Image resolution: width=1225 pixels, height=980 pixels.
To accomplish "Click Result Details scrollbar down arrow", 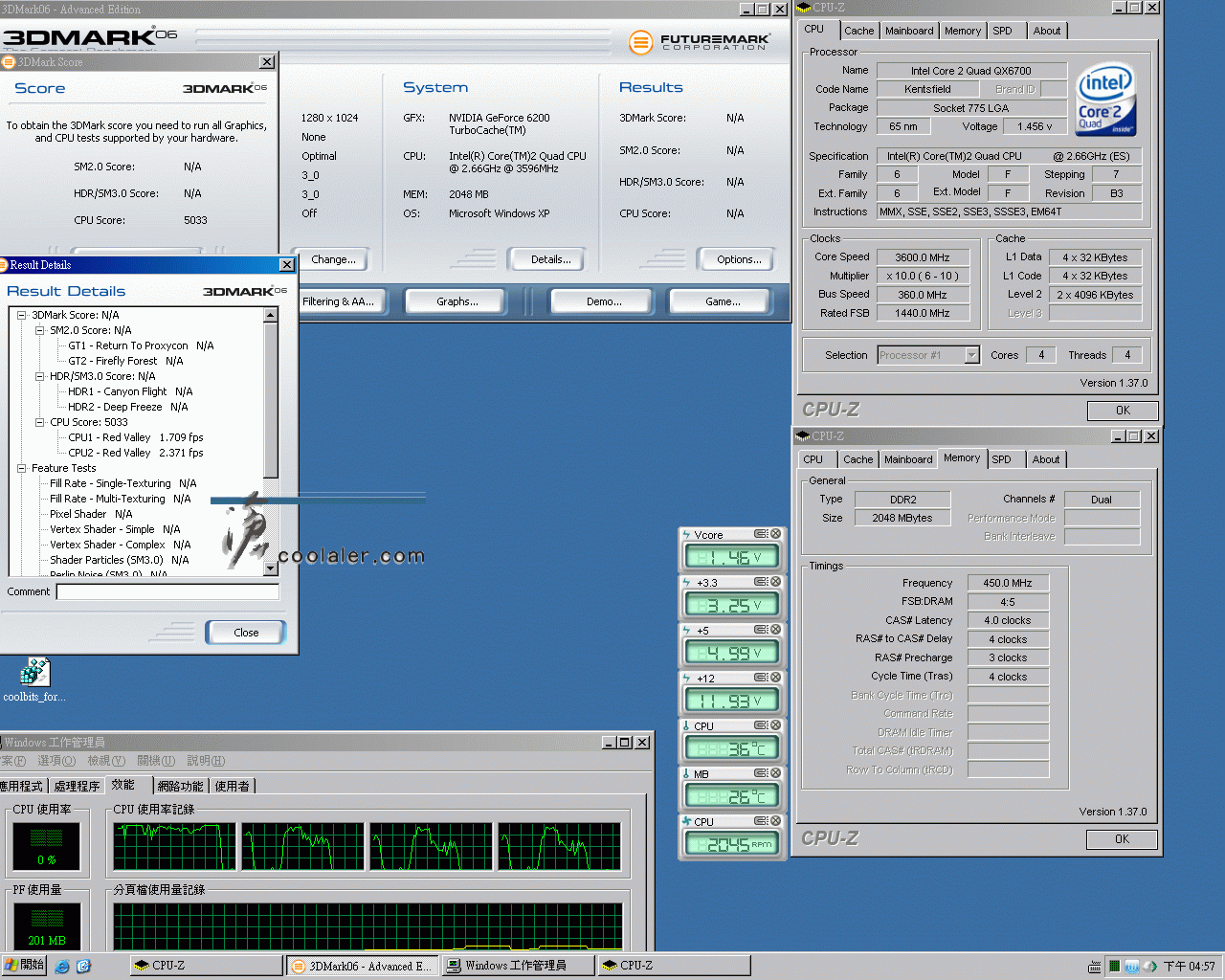I will point(270,568).
